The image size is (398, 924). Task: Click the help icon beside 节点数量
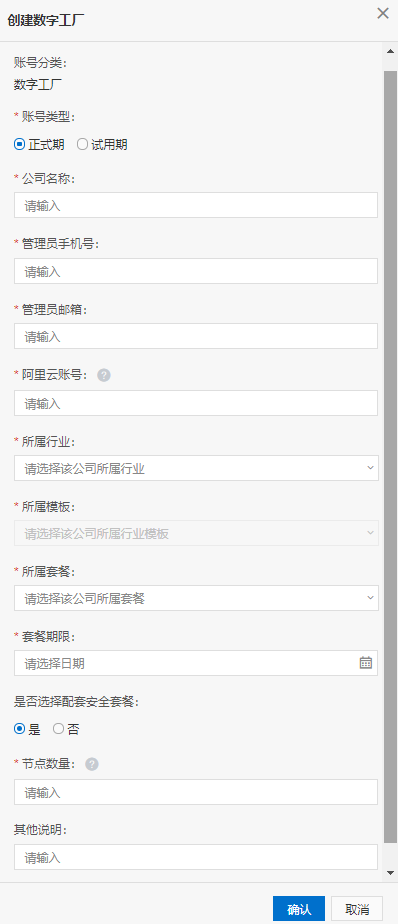coord(91,764)
